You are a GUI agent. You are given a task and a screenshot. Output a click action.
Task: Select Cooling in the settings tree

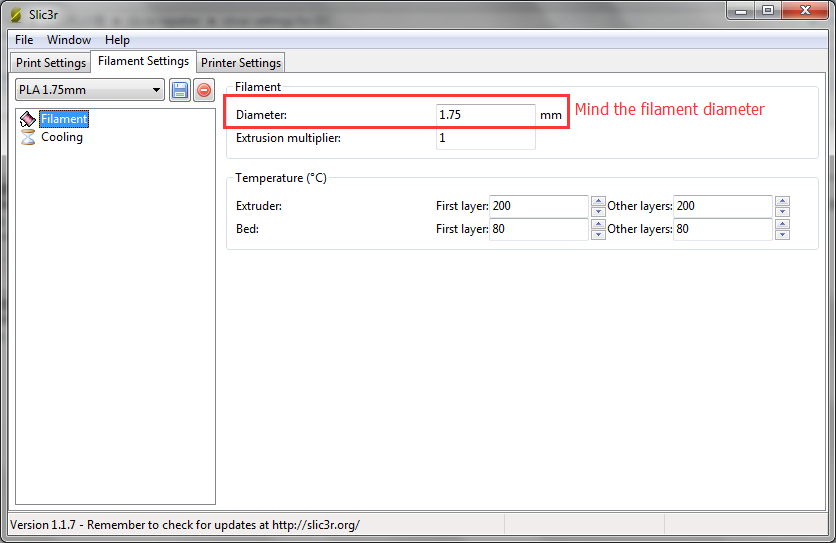coord(62,137)
